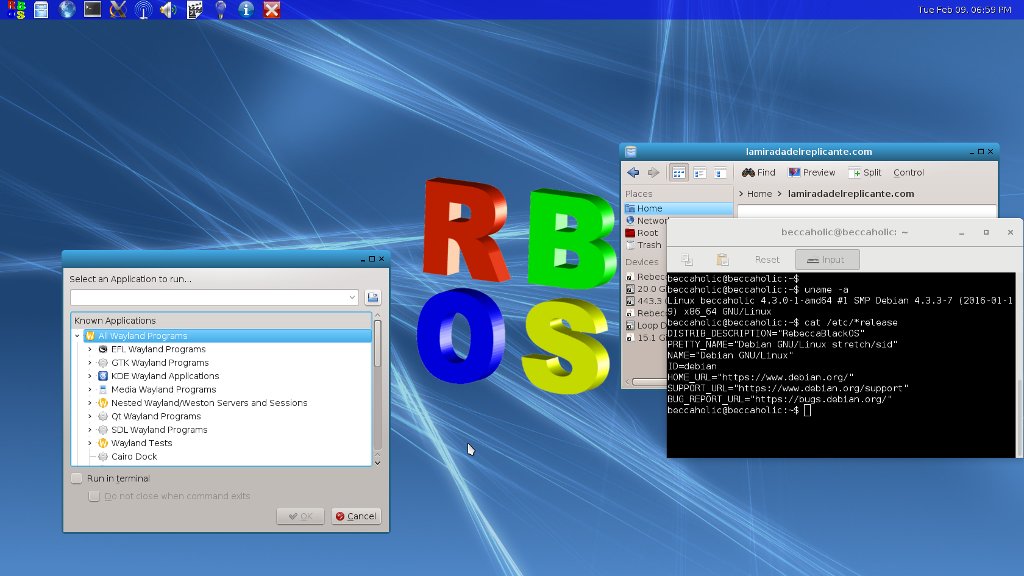Click Reset in the terminal toolbar
The image size is (1024, 576).
[x=767, y=259]
